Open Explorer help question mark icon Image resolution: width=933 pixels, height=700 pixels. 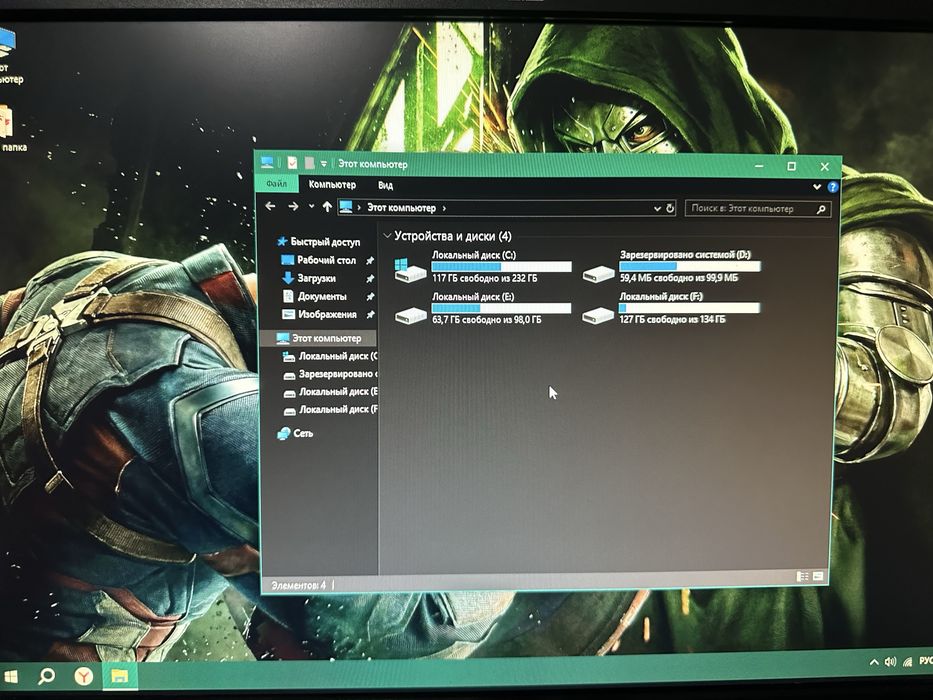(x=832, y=187)
